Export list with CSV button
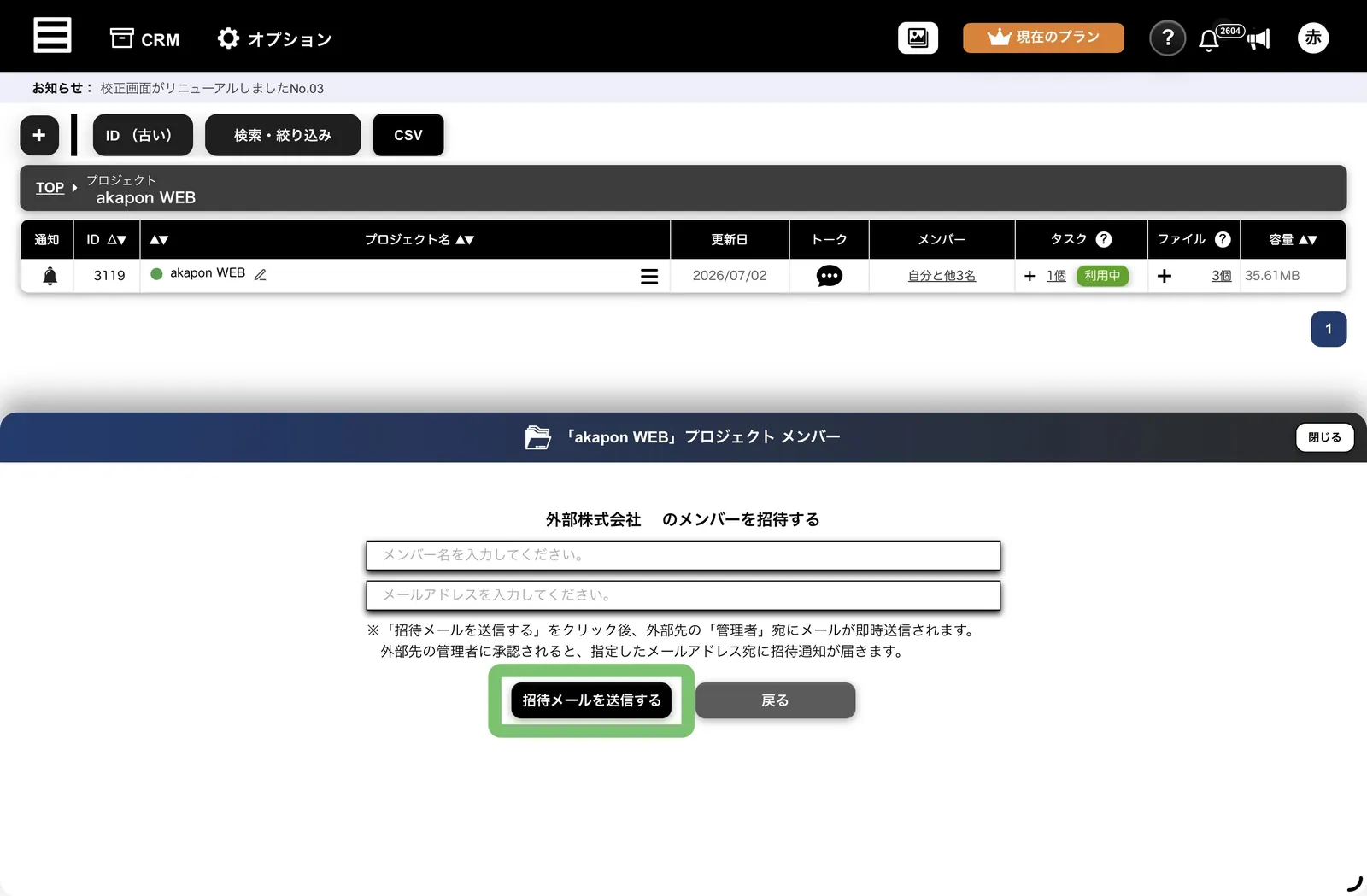Image resolution: width=1367 pixels, height=896 pixels. 408,135
